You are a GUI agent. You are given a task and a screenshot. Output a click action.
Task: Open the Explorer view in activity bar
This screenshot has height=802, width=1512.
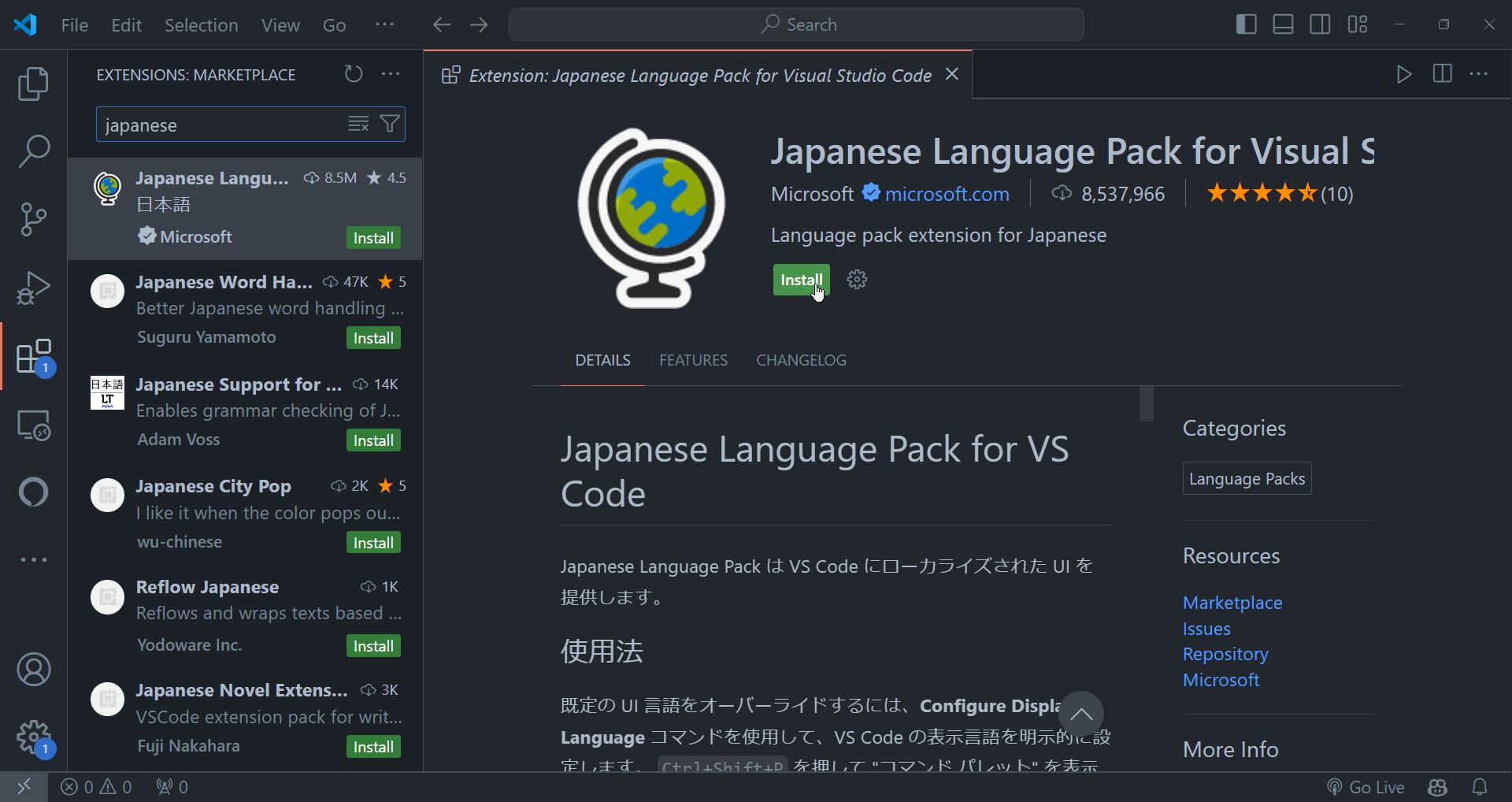[x=33, y=84]
